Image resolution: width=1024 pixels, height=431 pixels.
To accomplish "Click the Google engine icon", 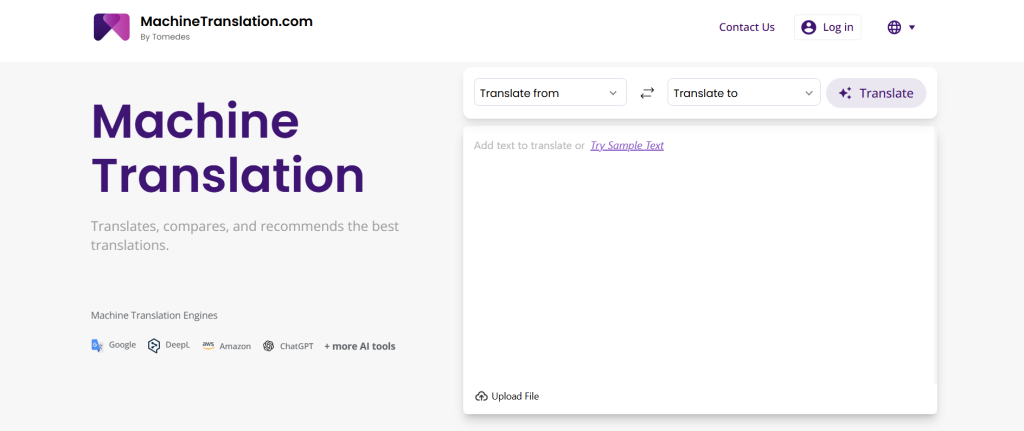I will click(x=97, y=345).
